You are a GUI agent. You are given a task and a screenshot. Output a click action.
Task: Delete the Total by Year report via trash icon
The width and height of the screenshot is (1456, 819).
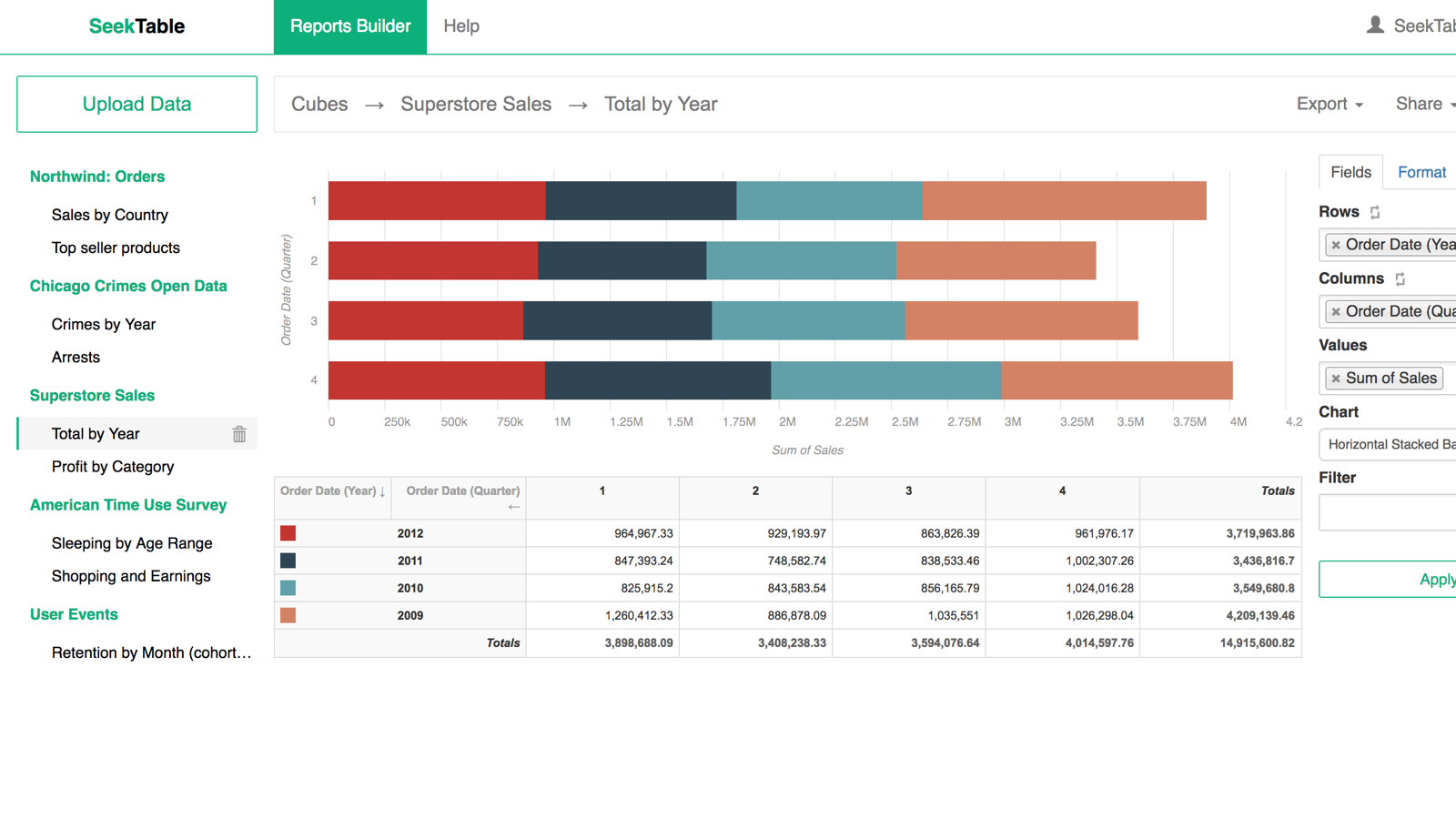(x=239, y=434)
